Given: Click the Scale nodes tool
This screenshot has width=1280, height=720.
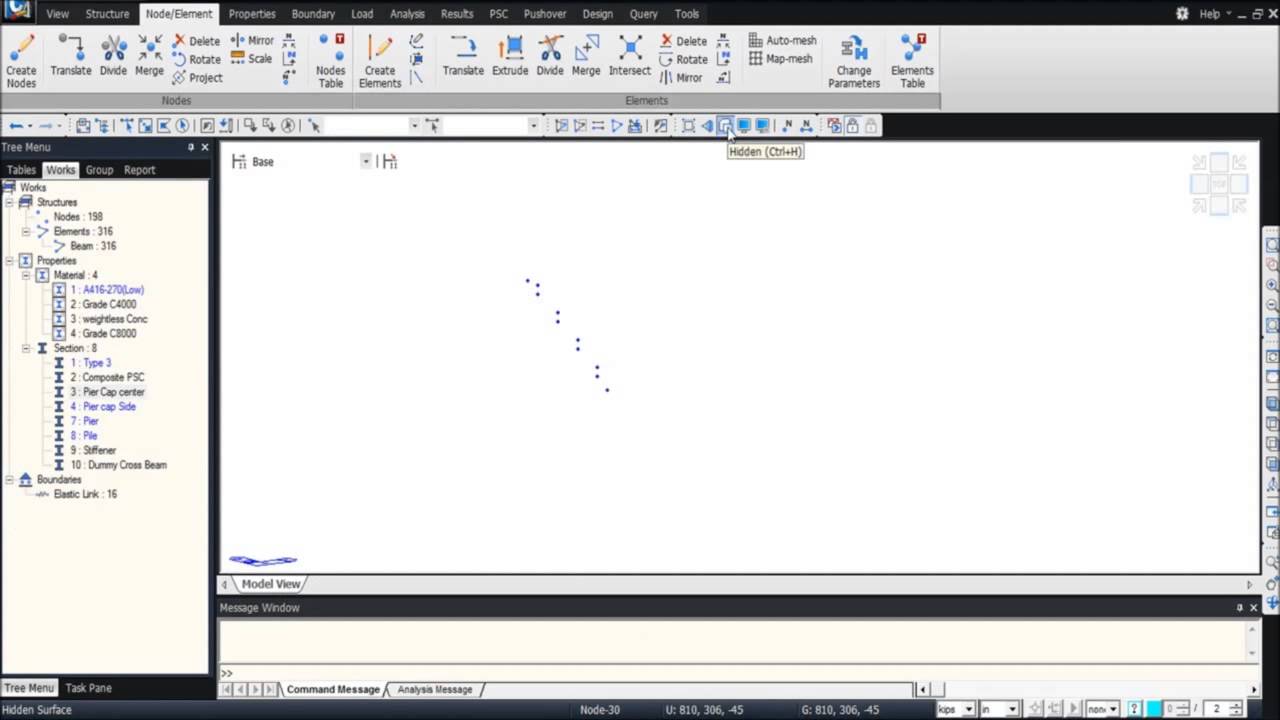Looking at the screenshot, I should click(251, 58).
